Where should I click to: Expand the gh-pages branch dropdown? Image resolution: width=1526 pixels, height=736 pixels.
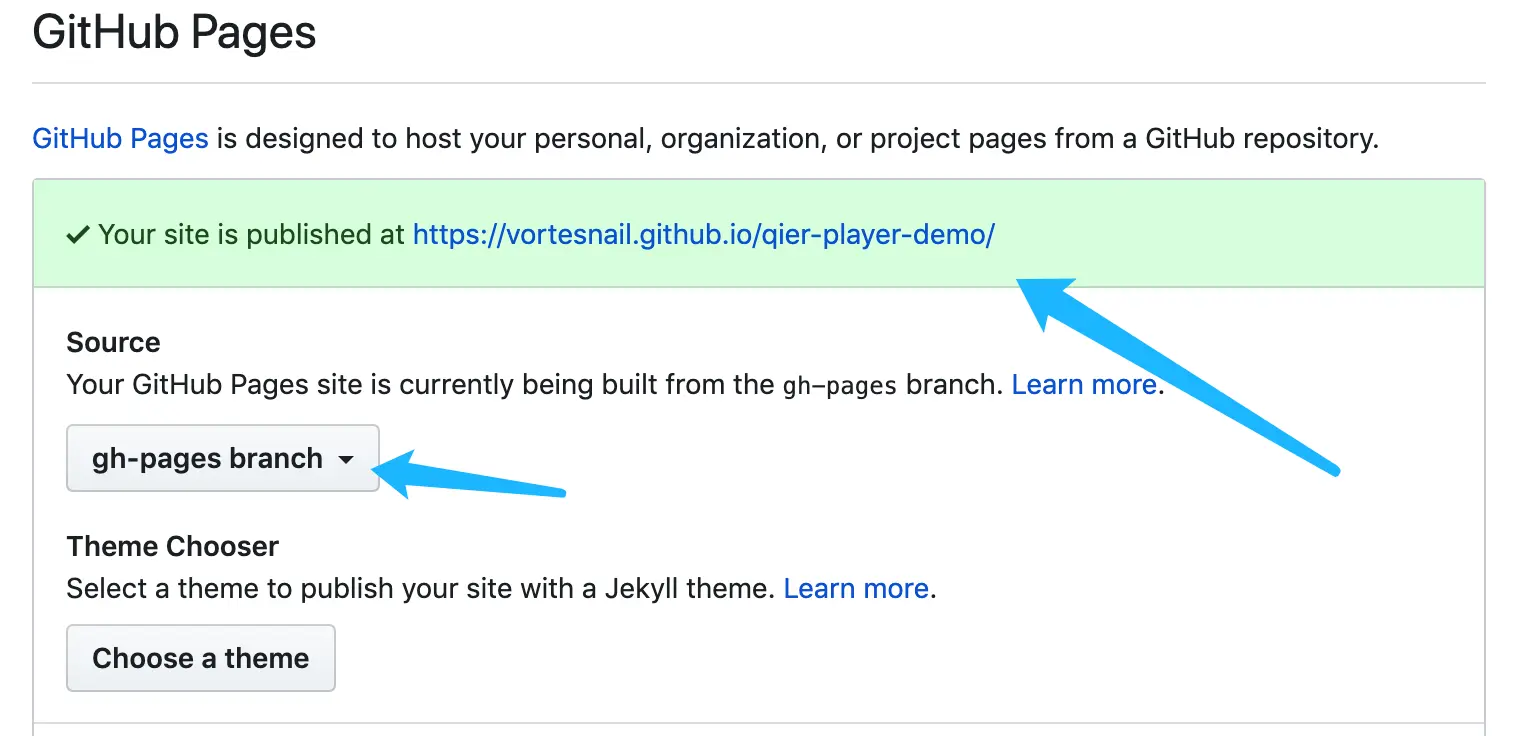click(223, 459)
